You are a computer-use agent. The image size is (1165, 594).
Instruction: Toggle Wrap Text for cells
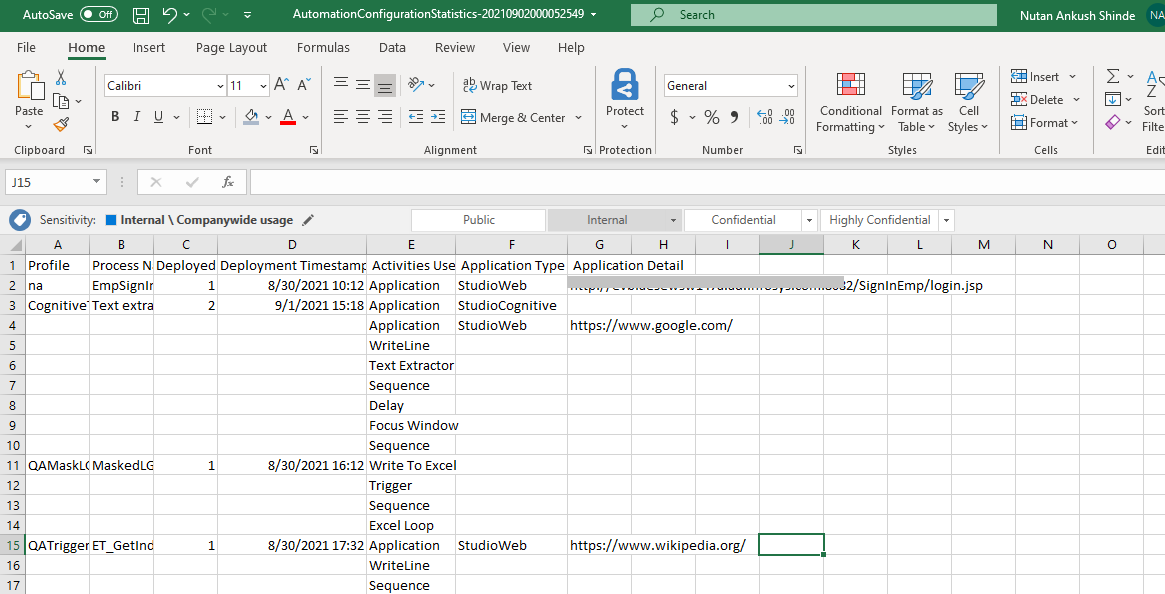click(x=496, y=86)
